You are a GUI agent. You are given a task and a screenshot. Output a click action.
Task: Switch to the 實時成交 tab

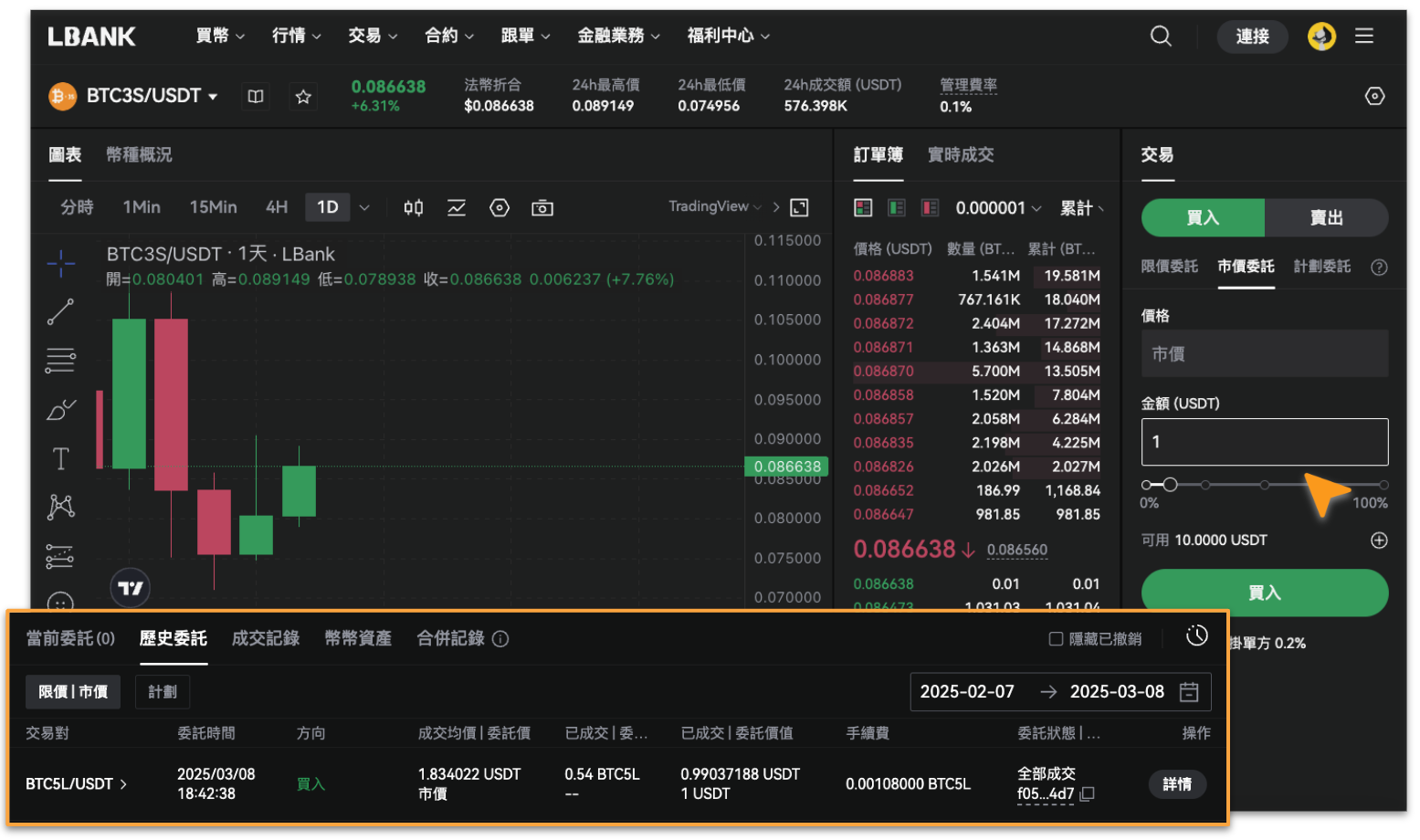[961, 155]
